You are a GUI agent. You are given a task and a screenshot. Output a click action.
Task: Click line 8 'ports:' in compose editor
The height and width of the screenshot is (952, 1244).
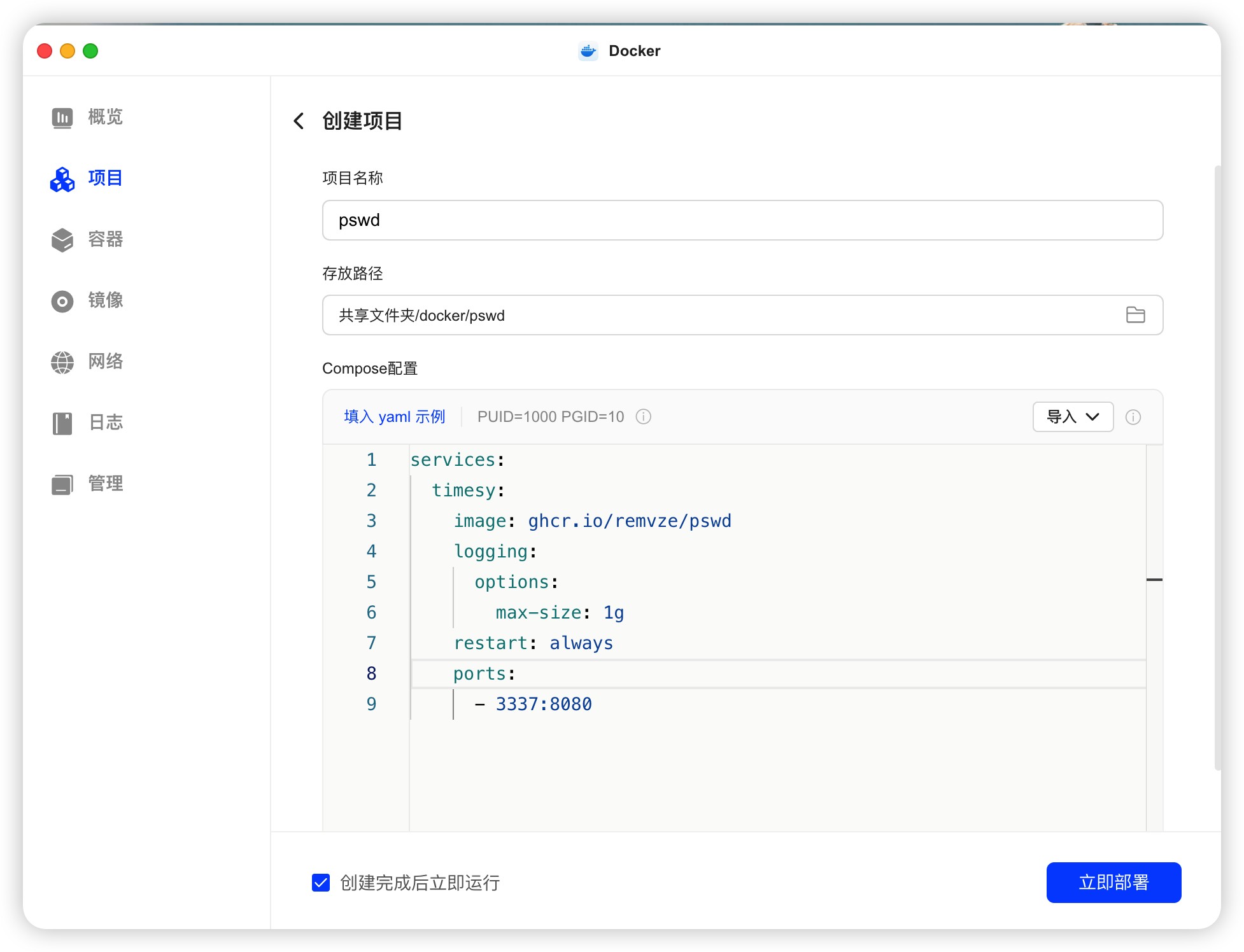click(484, 674)
